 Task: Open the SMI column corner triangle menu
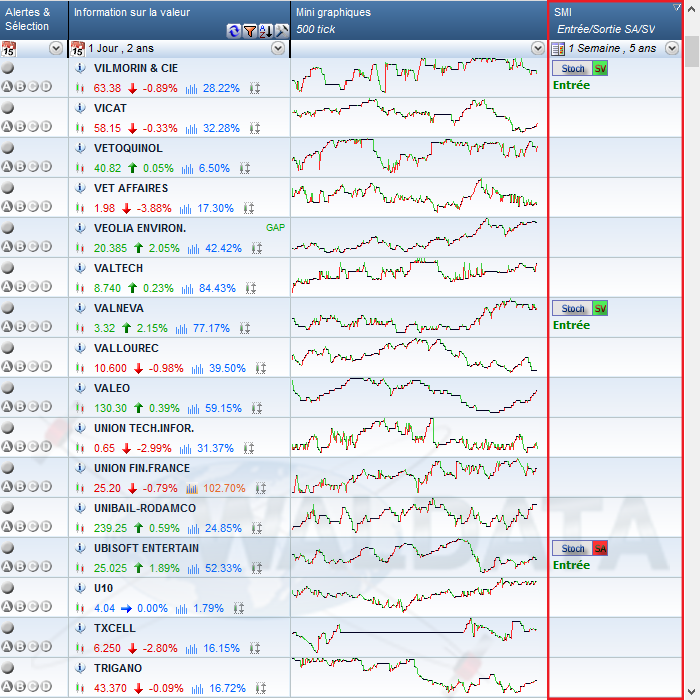676,7
